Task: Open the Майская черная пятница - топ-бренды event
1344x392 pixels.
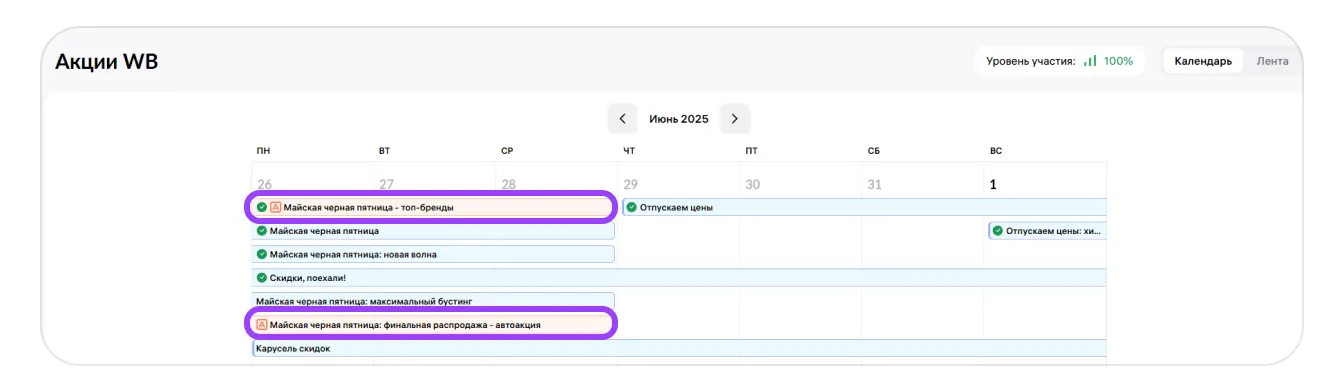Action: click(432, 207)
